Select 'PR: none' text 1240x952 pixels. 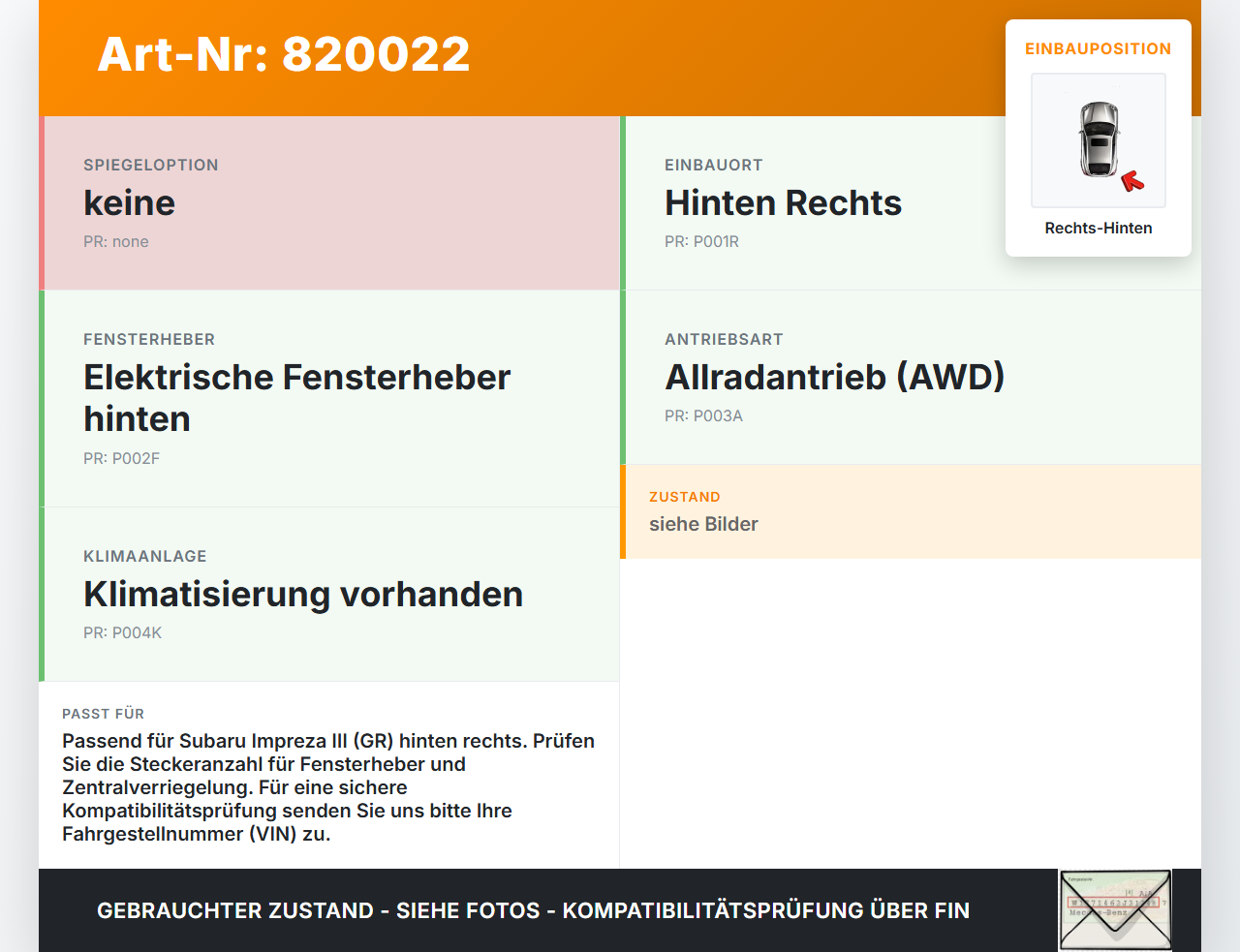coord(116,241)
